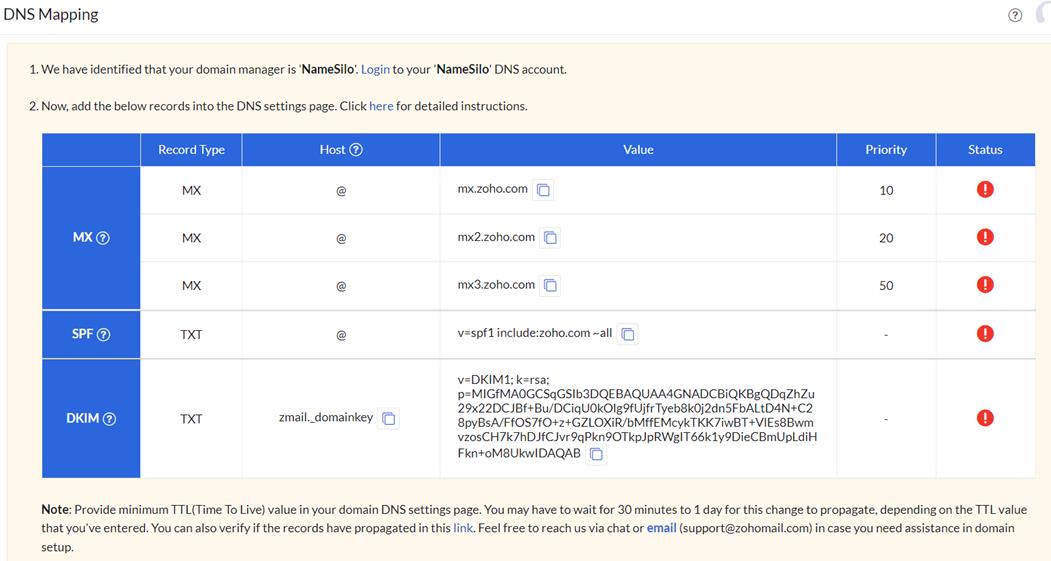
Task: Copy the zmail._domainkey host name
Action: (x=389, y=418)
